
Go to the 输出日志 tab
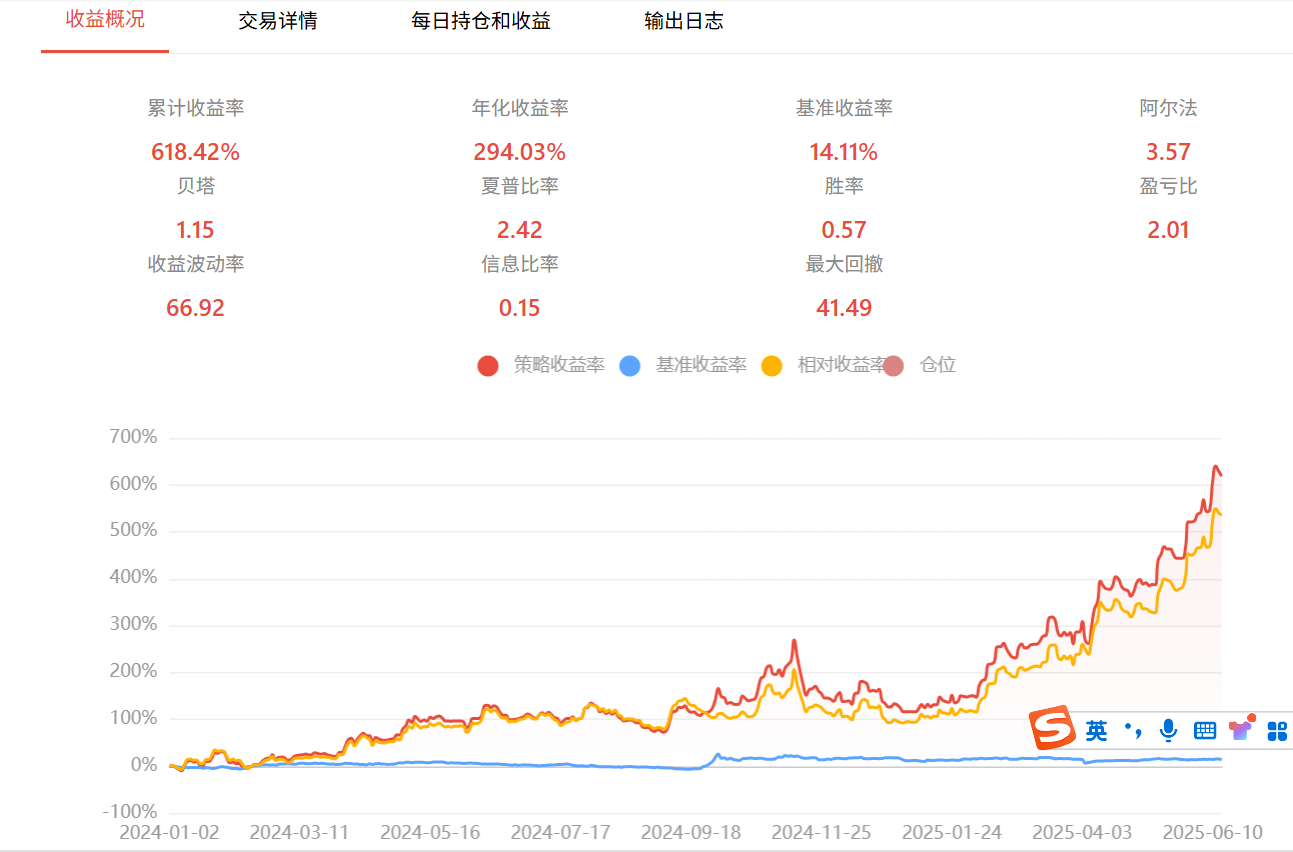pos(684,21)
